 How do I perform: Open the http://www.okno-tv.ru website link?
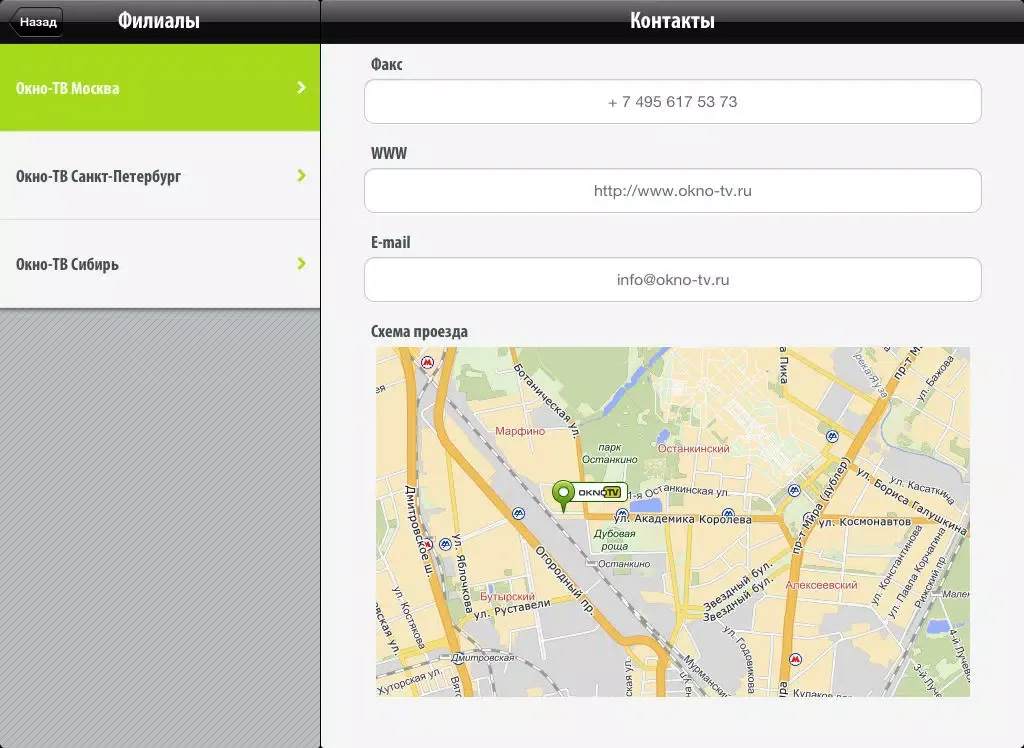pyautogui.click(x=673, y=191)
